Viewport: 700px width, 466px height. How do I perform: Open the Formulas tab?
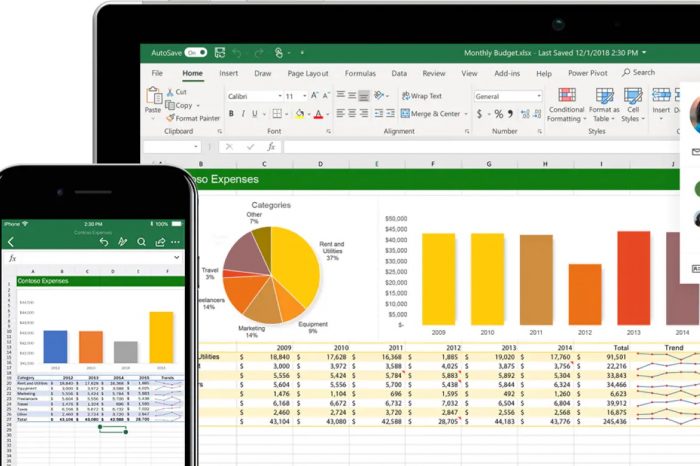coord(360,73)
